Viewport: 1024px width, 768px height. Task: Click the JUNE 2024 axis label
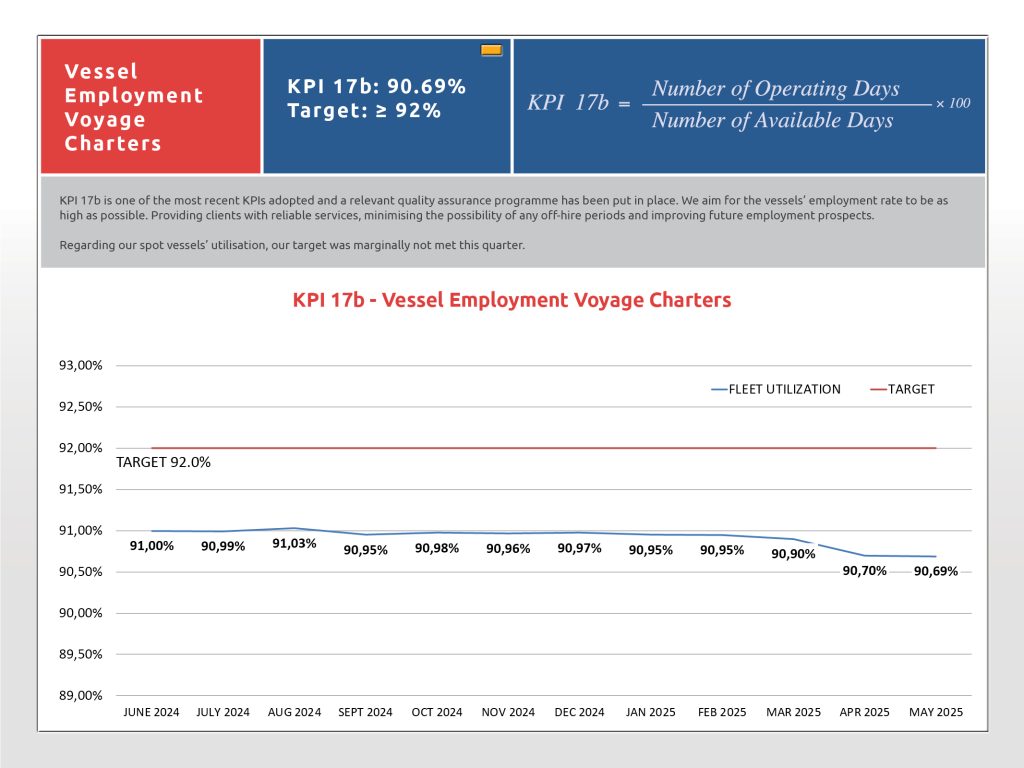(152, 712)
